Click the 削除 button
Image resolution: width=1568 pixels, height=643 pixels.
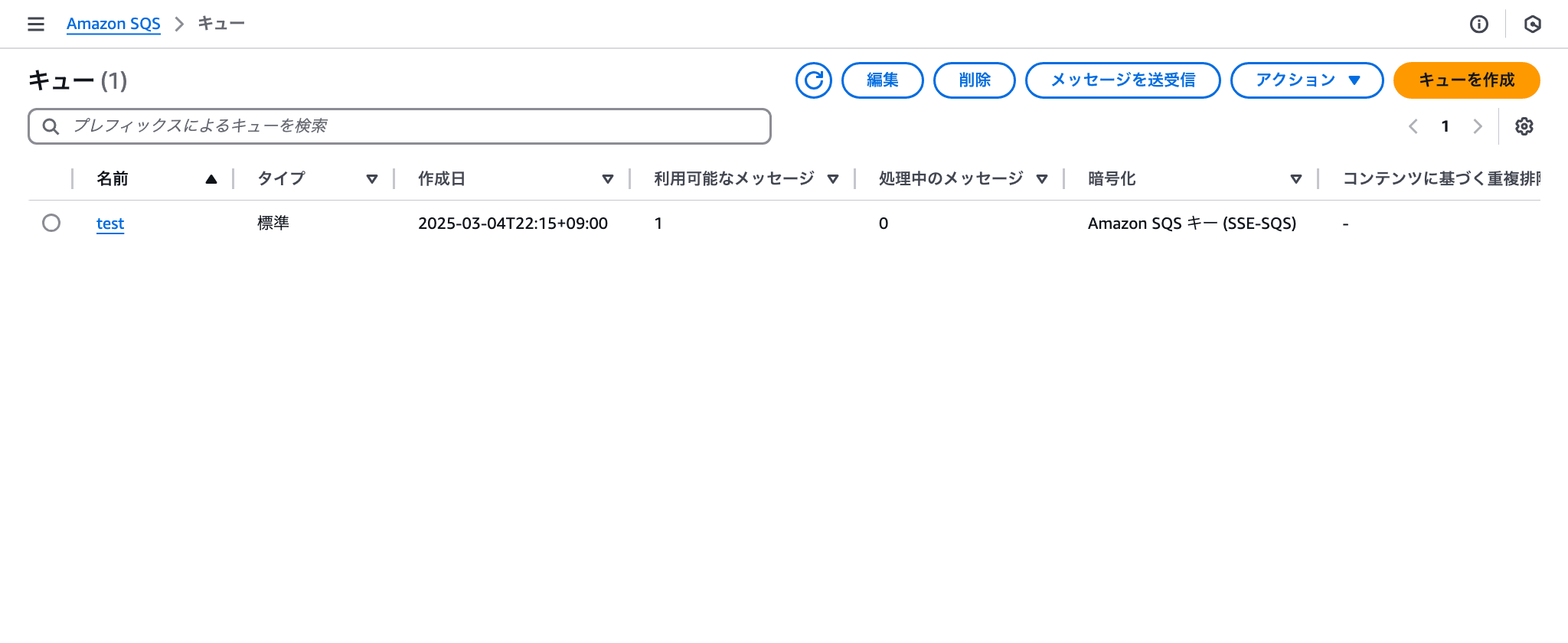coord(974,80)
